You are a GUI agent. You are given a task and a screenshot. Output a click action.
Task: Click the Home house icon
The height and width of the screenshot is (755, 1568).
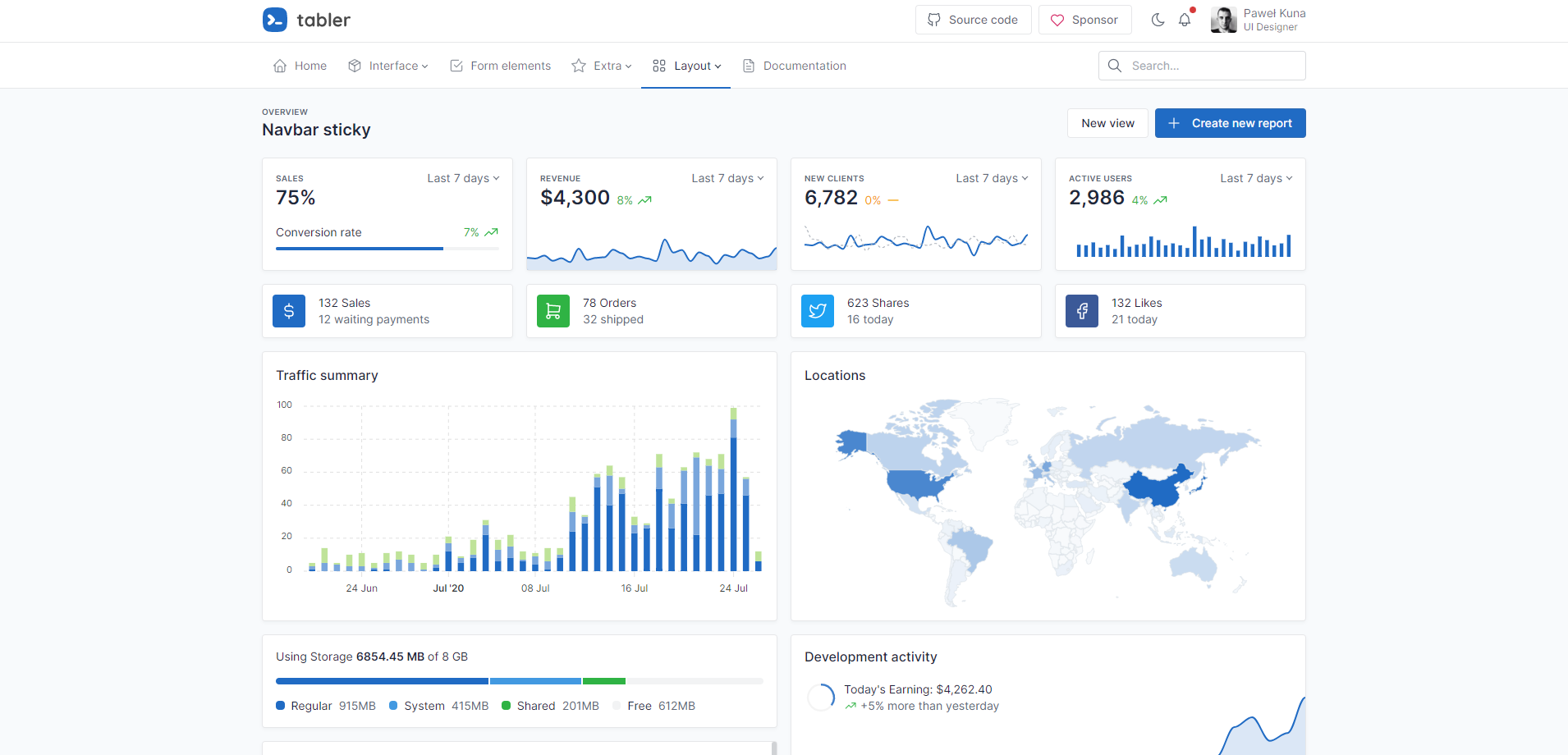click(280, 66)
